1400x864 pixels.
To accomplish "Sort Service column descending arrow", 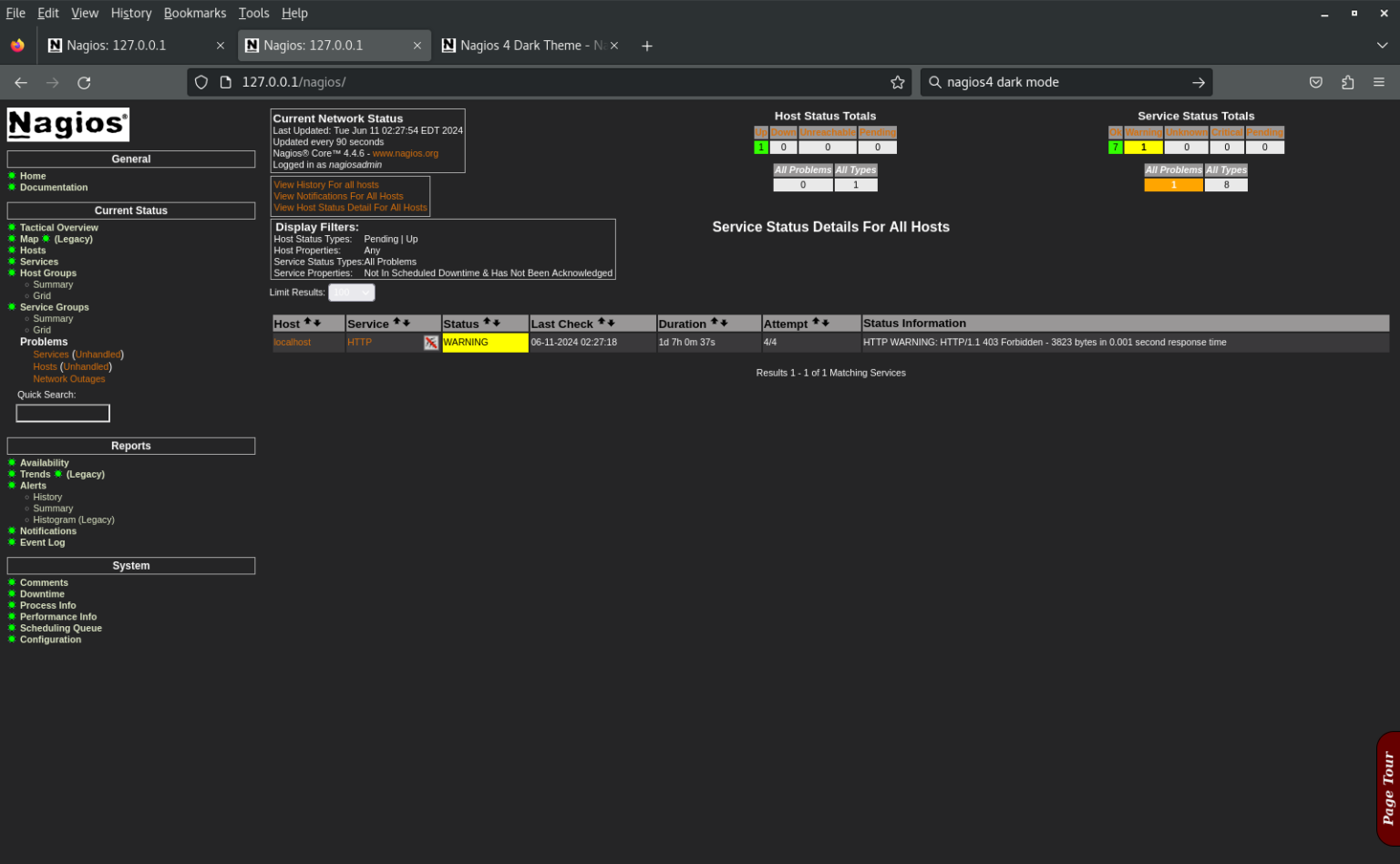I will (406, 323).
